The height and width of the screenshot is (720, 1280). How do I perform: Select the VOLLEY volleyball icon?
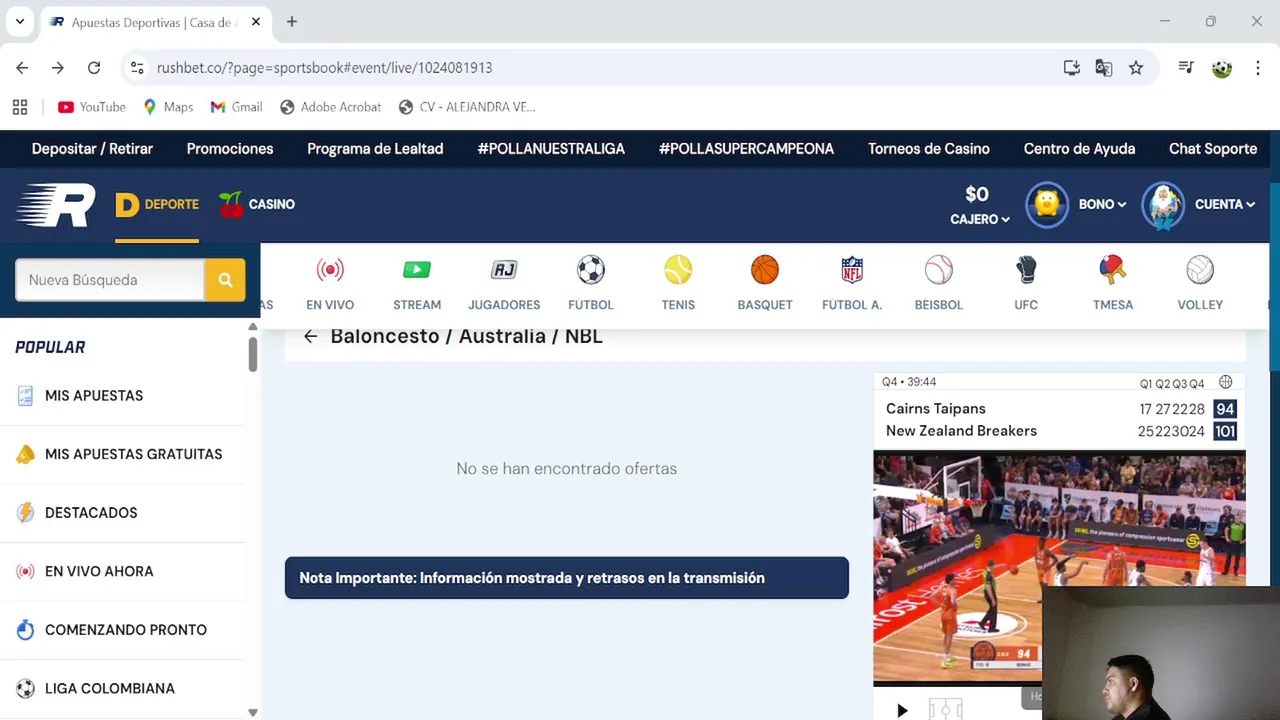click(x=1200, y=270)
